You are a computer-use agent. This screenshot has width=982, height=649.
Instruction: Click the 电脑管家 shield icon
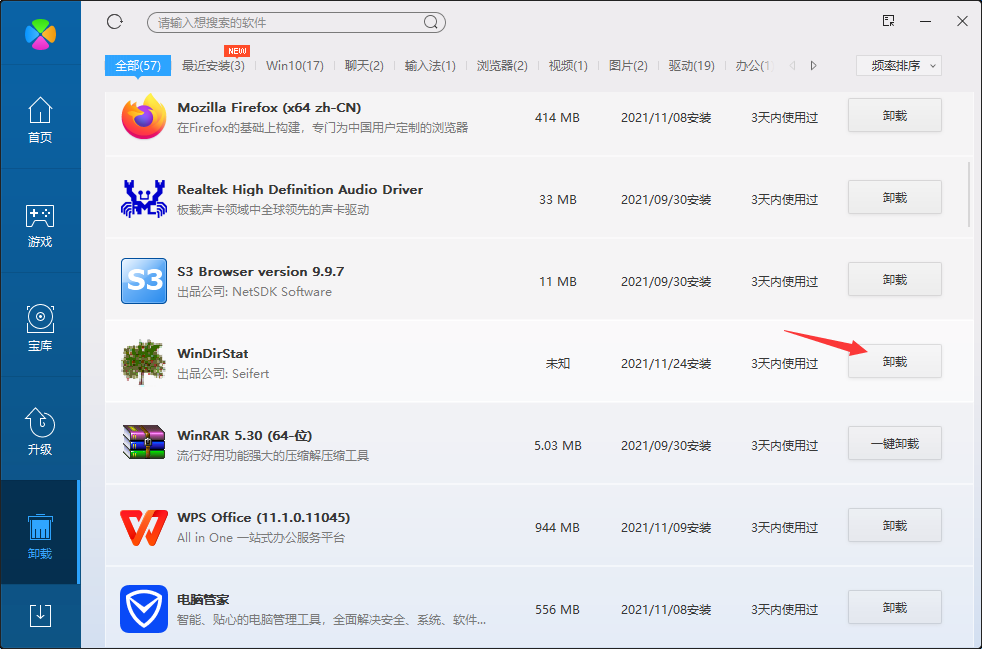[144, 609]
